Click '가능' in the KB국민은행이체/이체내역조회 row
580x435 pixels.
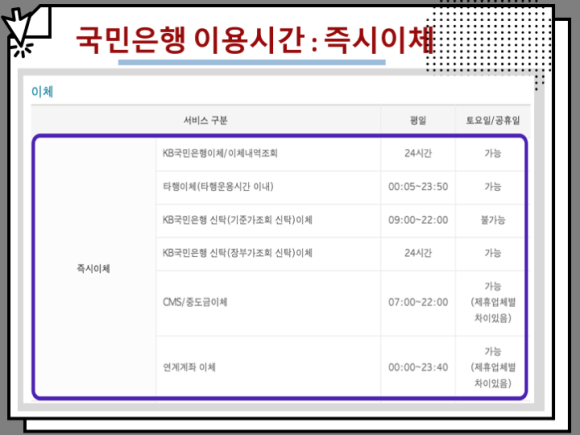click(493, 153)
